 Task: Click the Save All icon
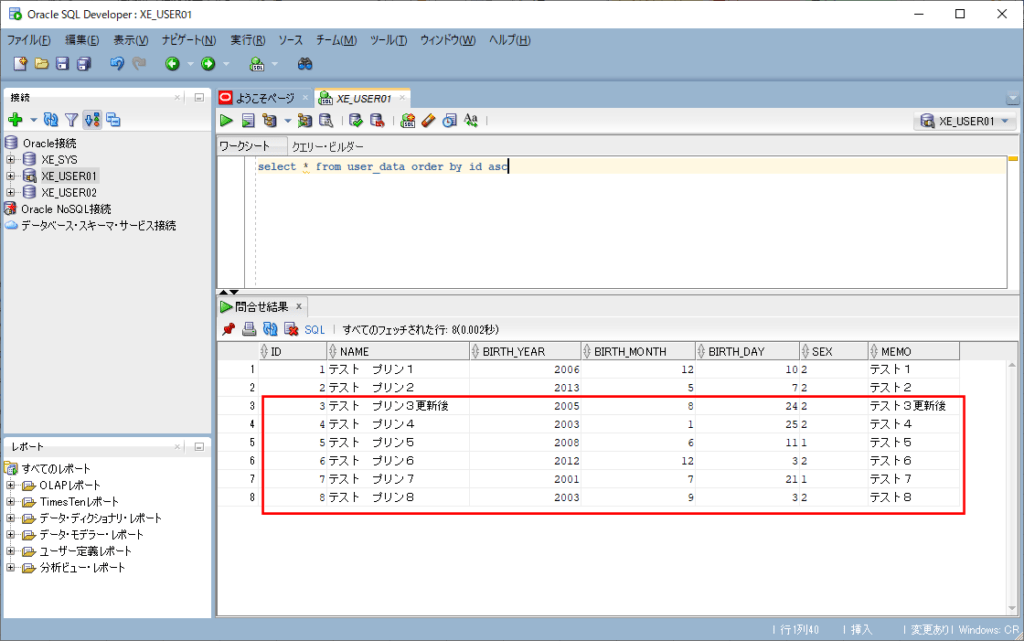[84, 64]
